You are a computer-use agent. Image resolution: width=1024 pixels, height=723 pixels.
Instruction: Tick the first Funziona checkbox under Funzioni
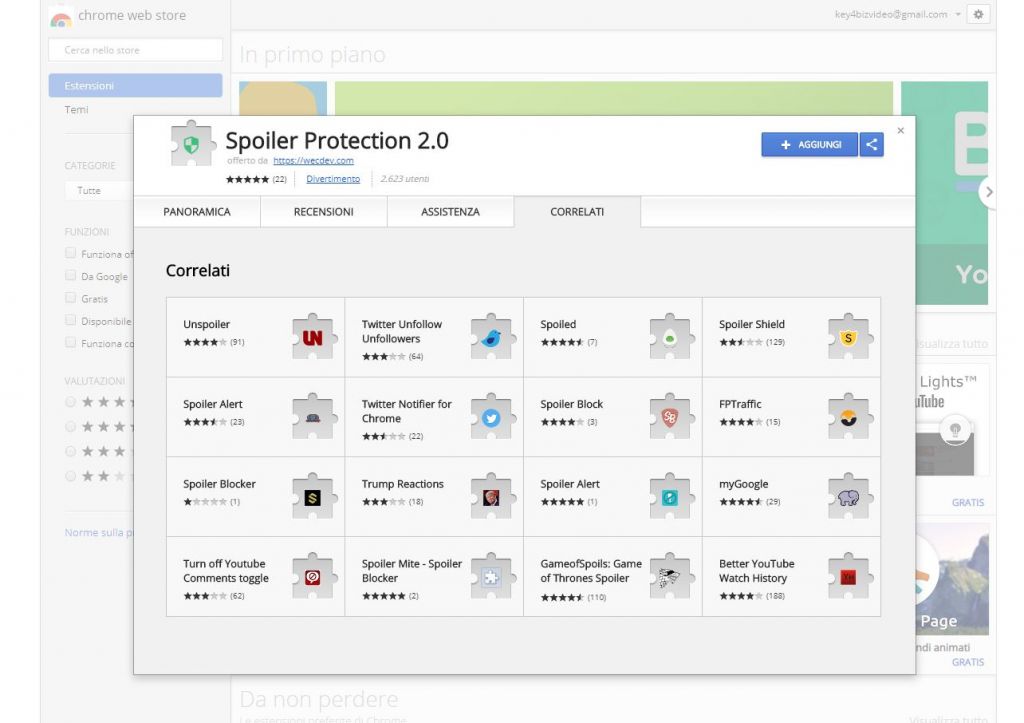tap(71, 253)
